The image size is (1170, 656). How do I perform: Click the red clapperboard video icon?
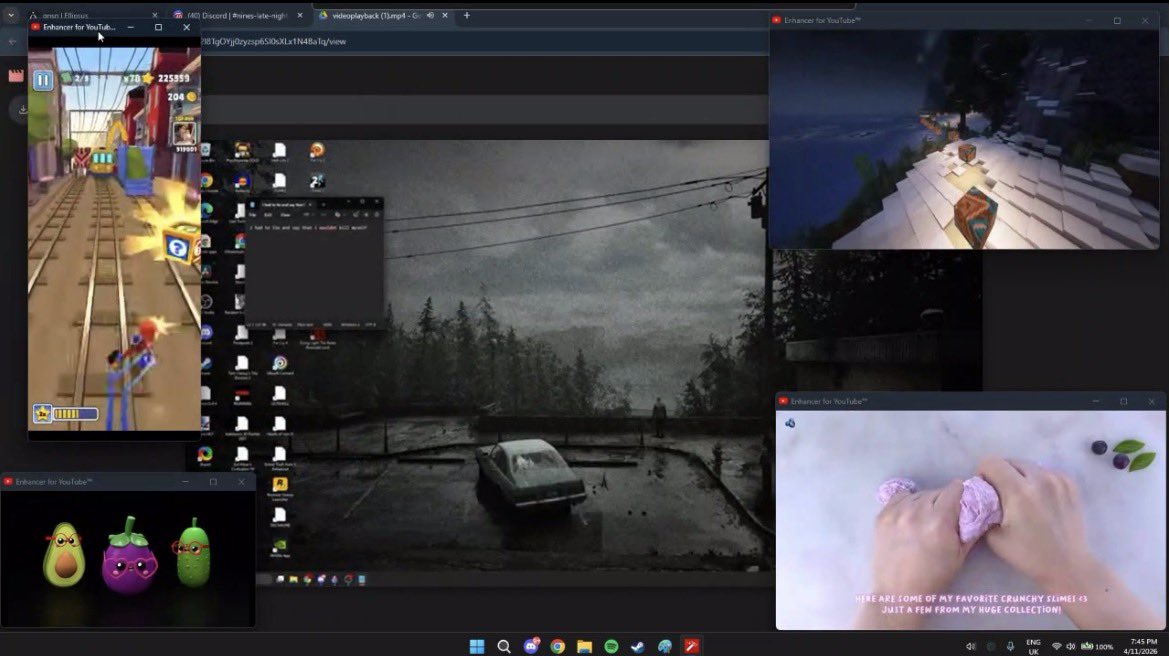point(16,76)
